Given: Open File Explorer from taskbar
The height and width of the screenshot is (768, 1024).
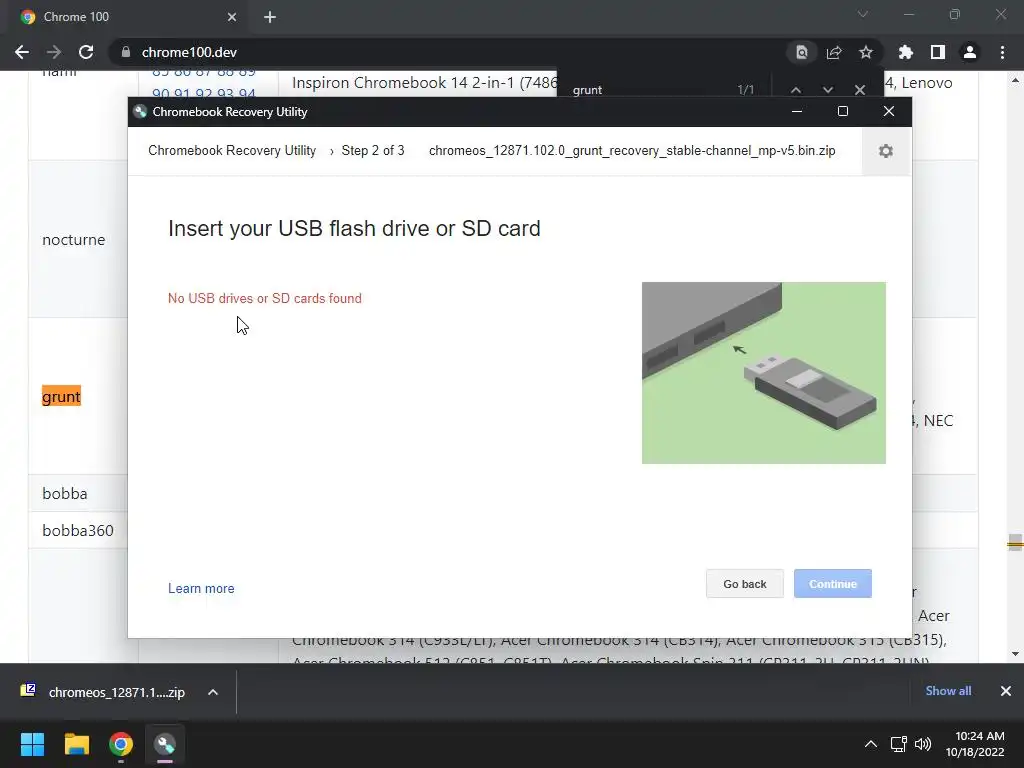Looking at the screenshot, I should coord(76,744).
